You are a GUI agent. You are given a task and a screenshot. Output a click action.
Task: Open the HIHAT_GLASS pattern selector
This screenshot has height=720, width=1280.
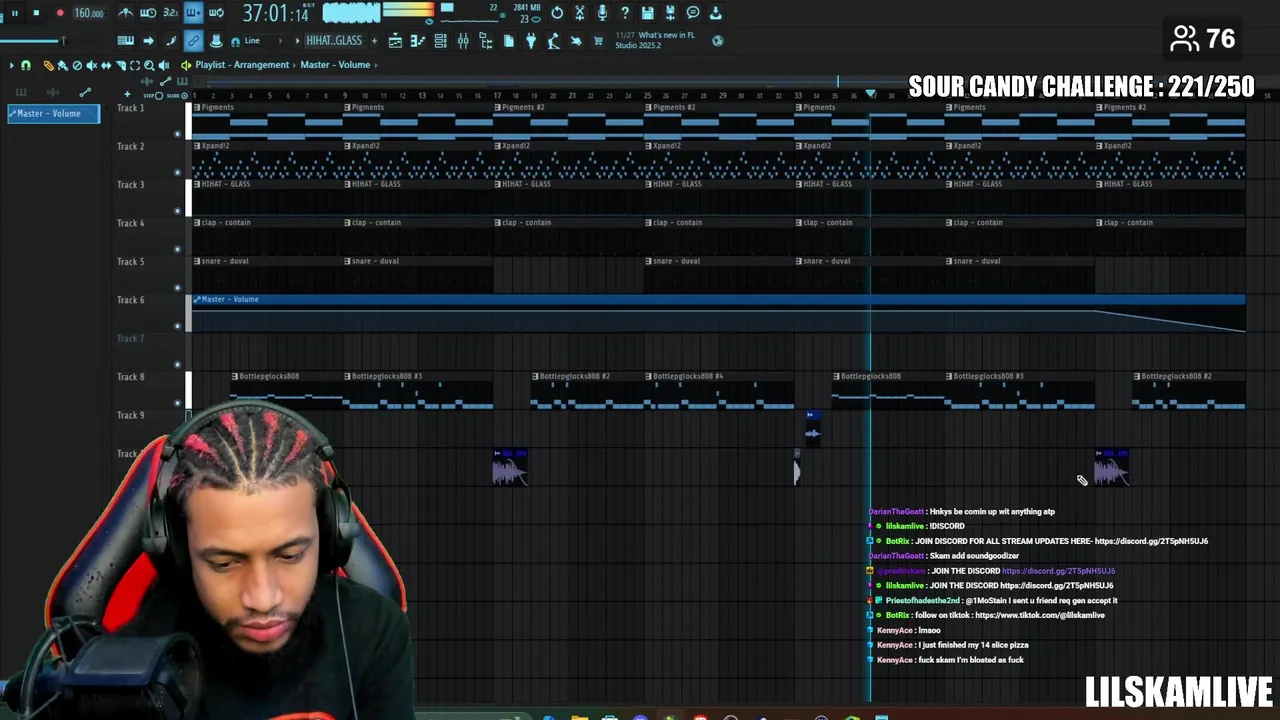[x=334, y=41]
